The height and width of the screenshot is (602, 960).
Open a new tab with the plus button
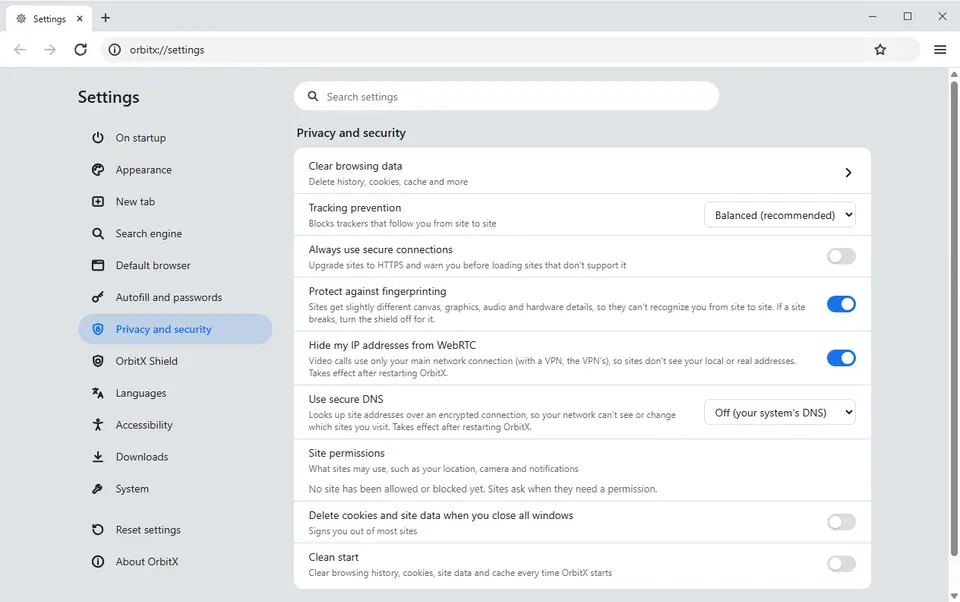(105, 18)
